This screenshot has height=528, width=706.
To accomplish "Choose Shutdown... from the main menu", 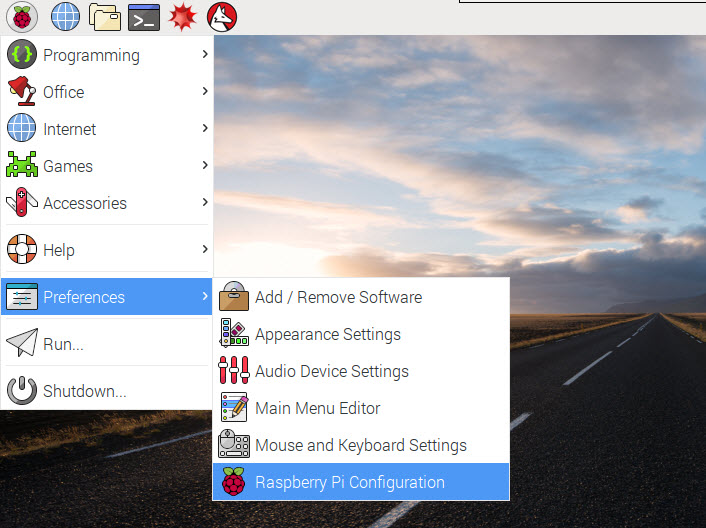I will (x=107, y=390).
